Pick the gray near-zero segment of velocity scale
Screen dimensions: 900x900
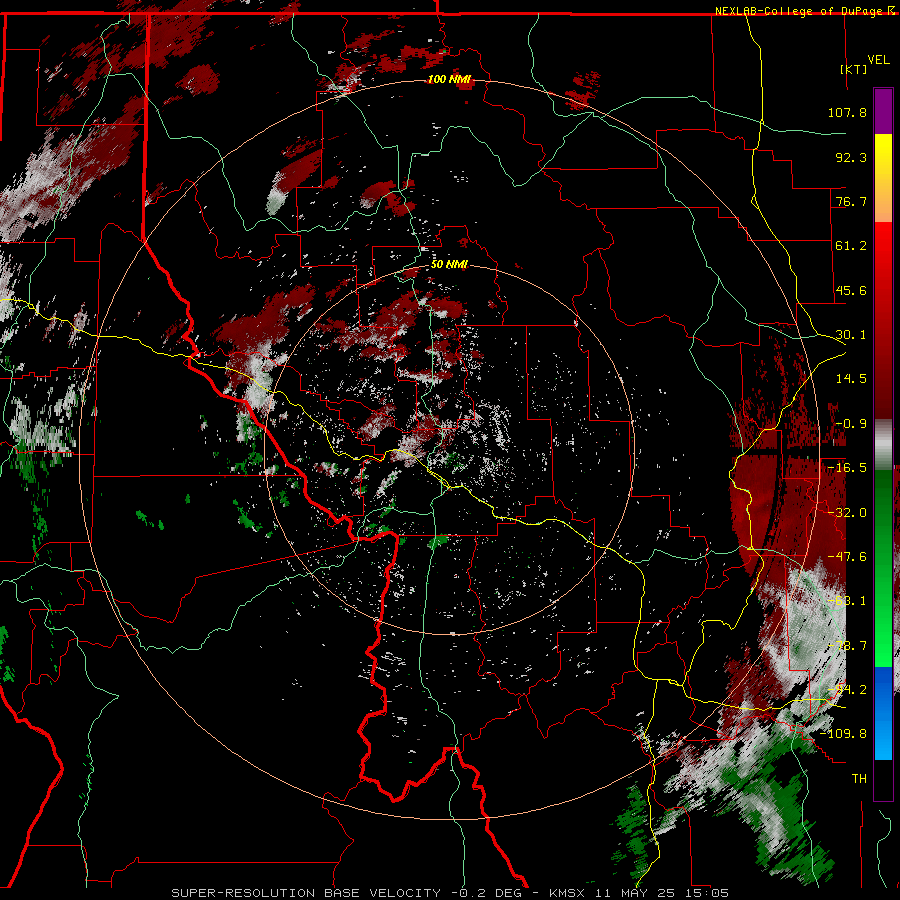883,445
